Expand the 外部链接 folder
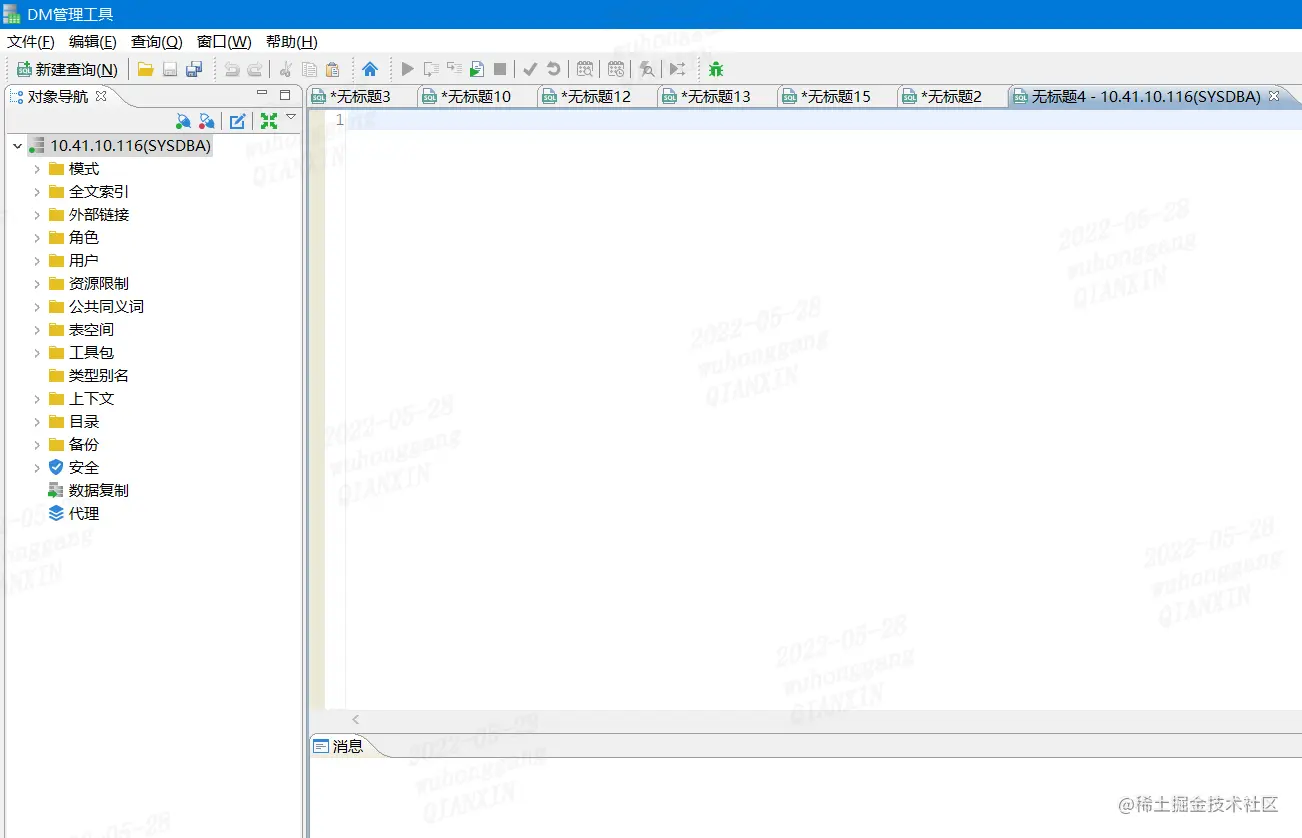Viewport: 1302px width, 838px height. click(37, 215)
